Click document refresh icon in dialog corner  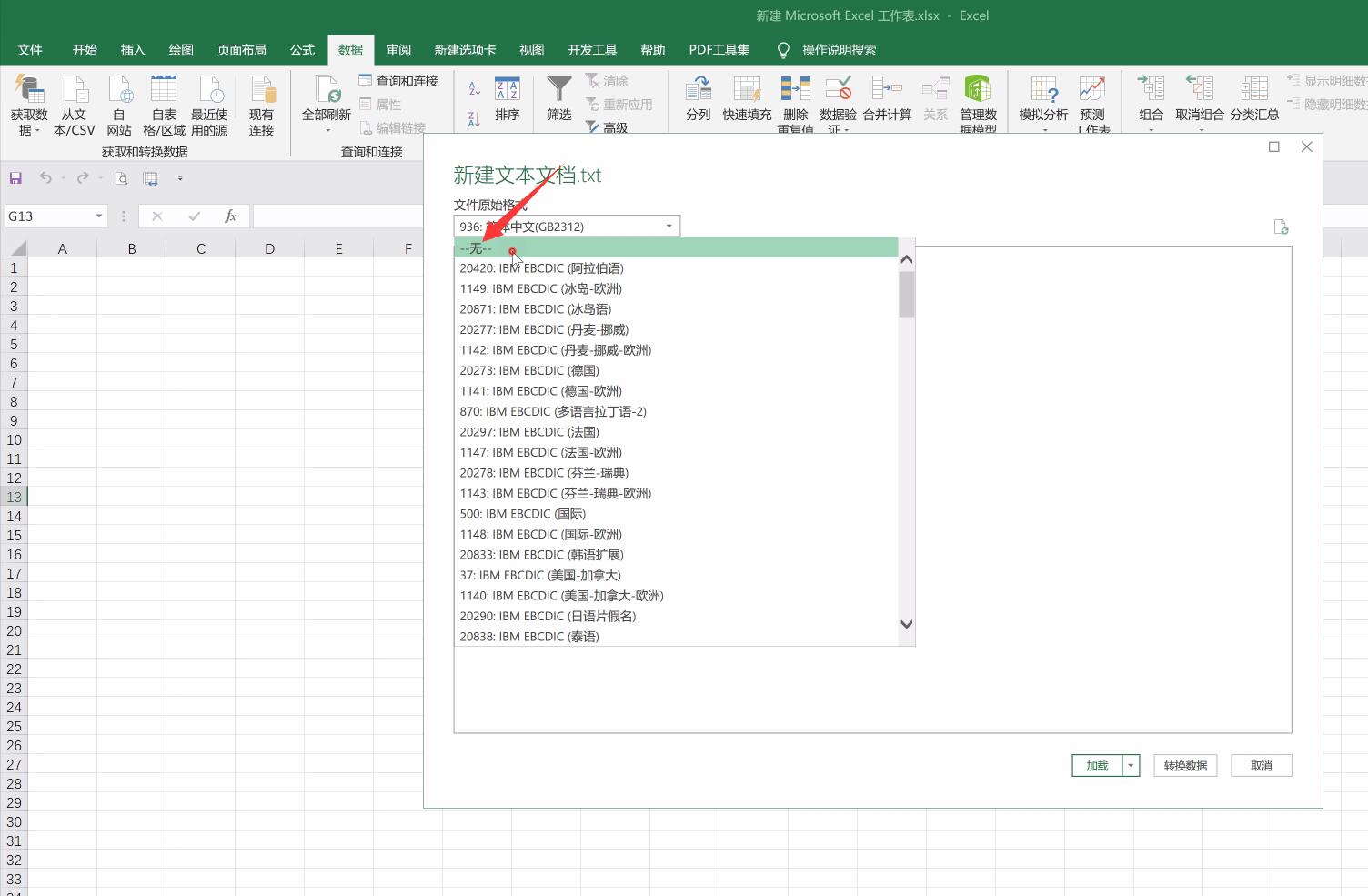click(x=1281, y=227)
